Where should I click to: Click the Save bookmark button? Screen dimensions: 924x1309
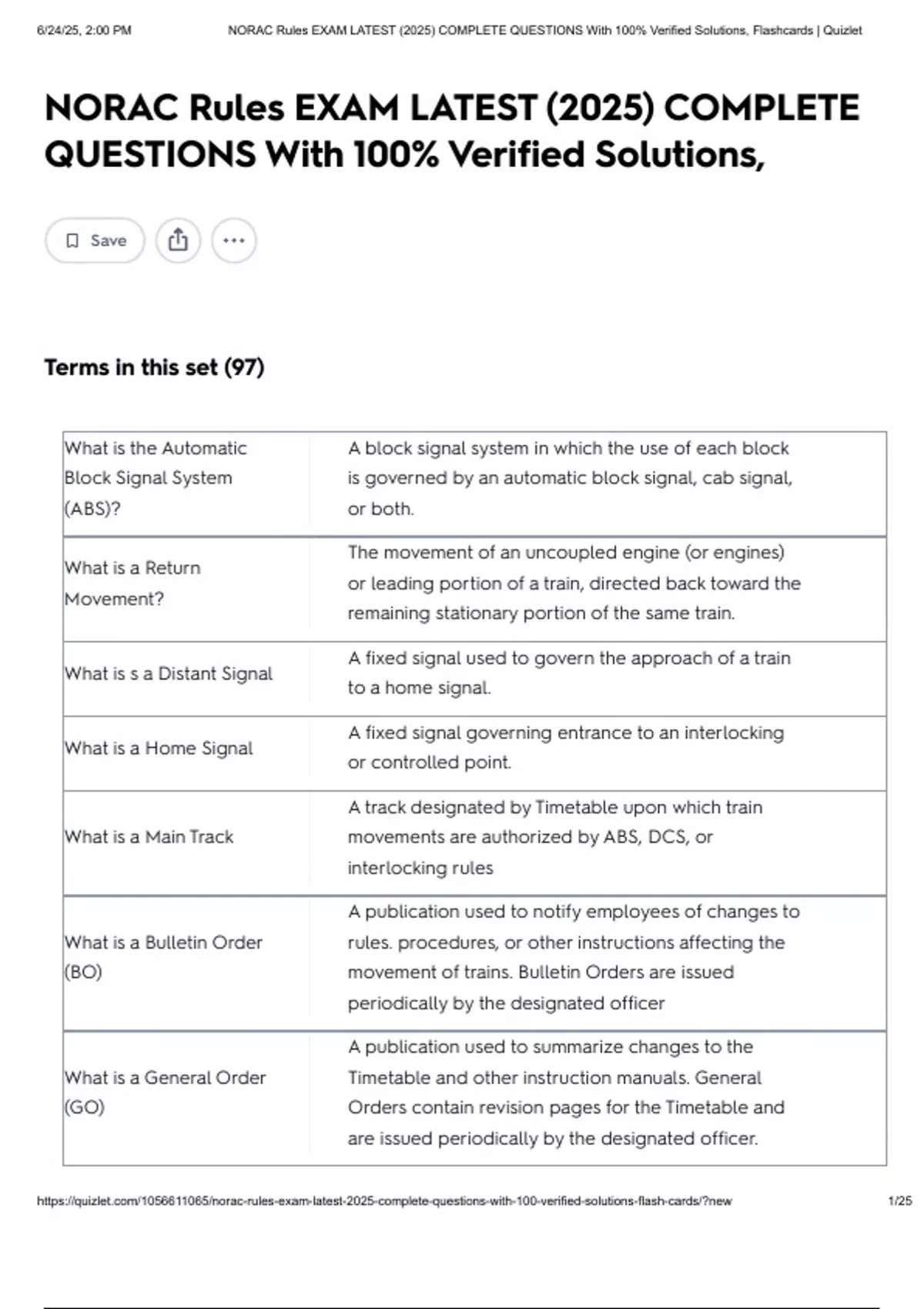click(x=95, y=240)
